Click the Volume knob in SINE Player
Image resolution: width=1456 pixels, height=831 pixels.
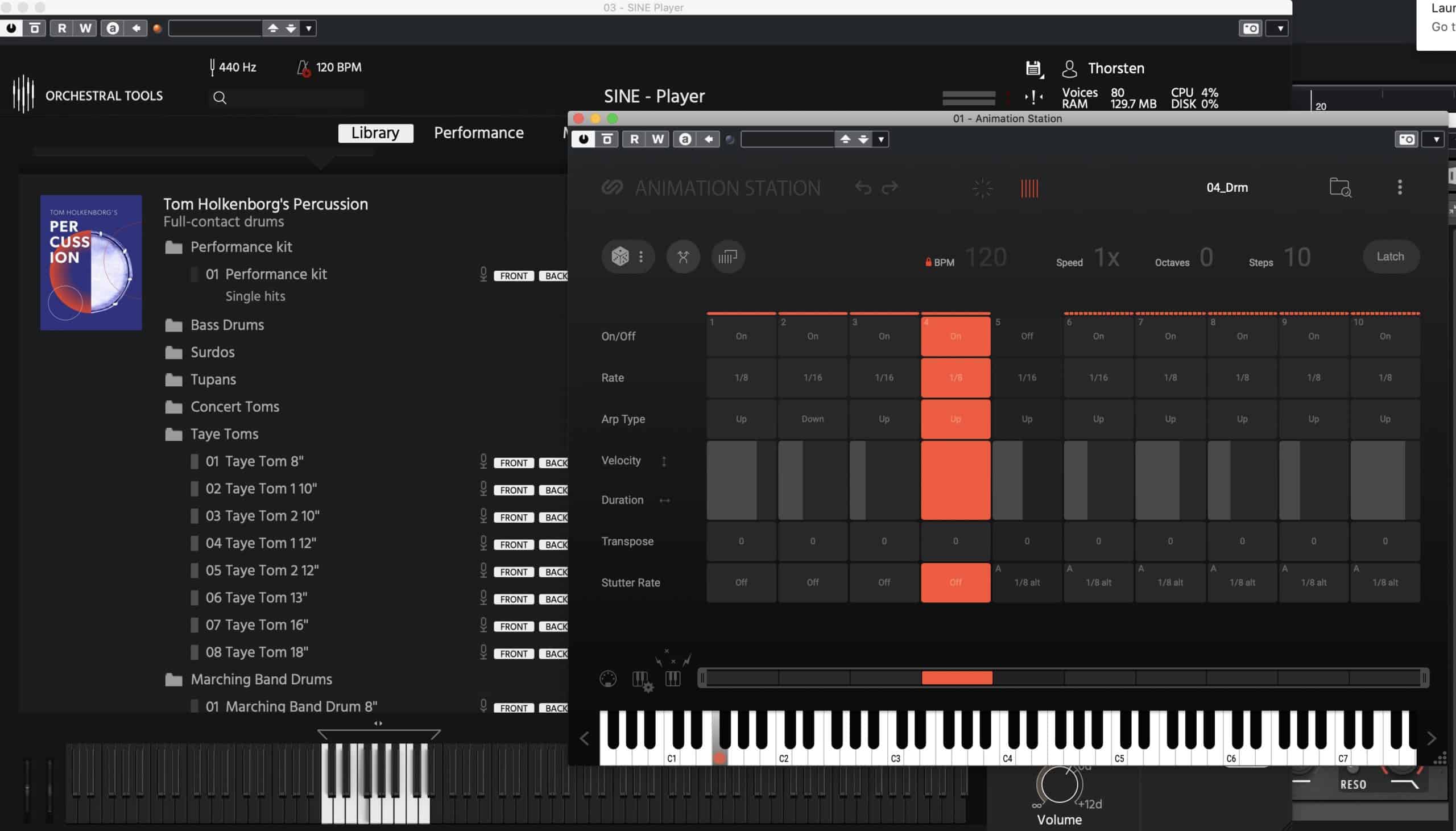1059,785
